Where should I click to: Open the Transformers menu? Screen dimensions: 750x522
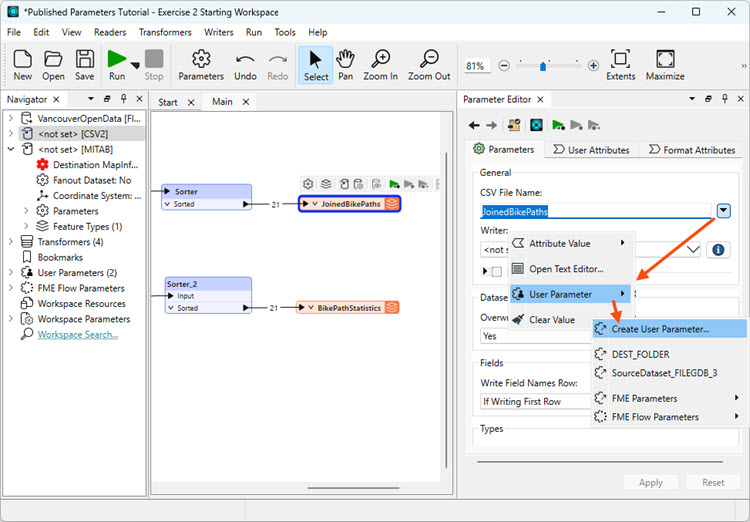pyautogui.click(x=165, y=32)
